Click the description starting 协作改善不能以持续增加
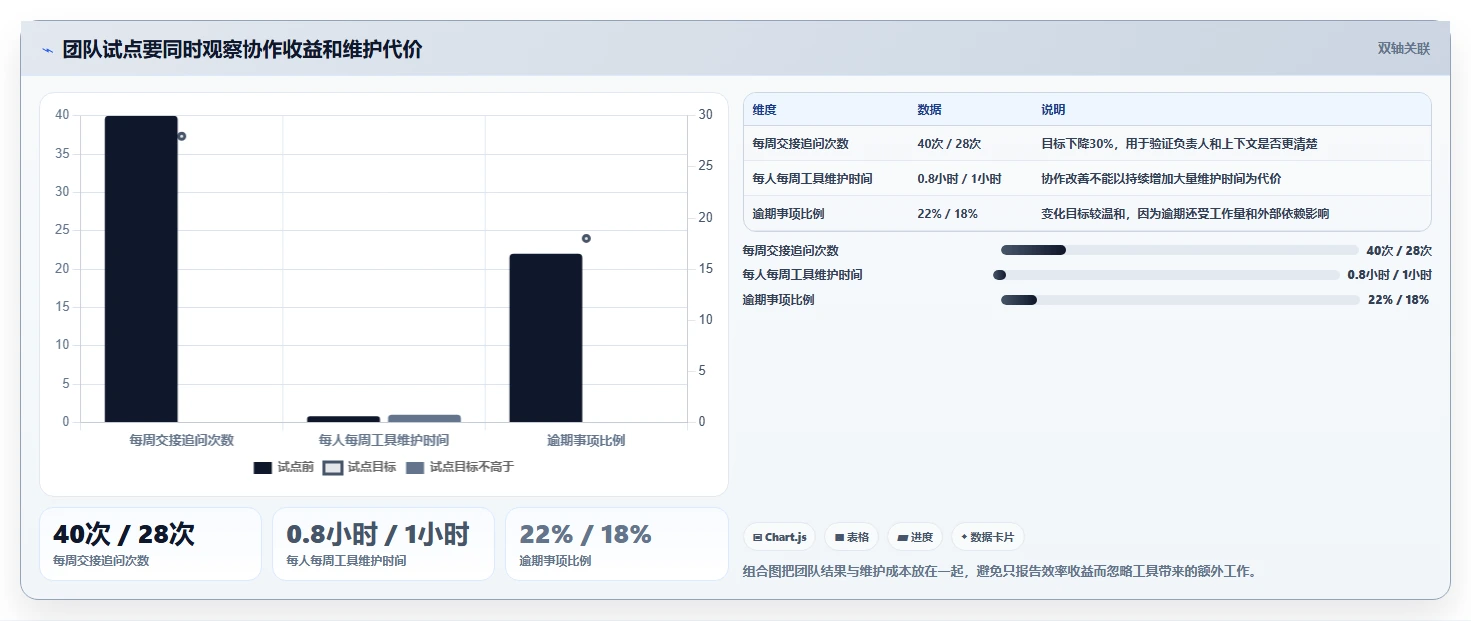 coord(1161,179)
